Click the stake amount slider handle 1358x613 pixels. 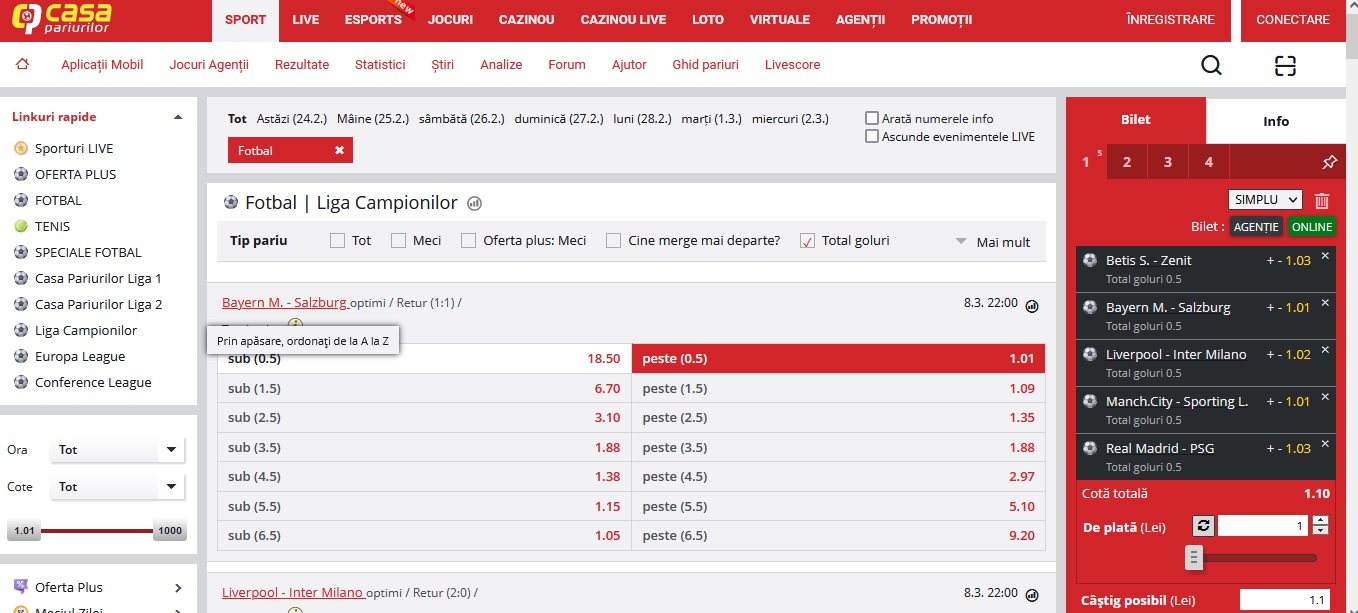click(1193, 558)
